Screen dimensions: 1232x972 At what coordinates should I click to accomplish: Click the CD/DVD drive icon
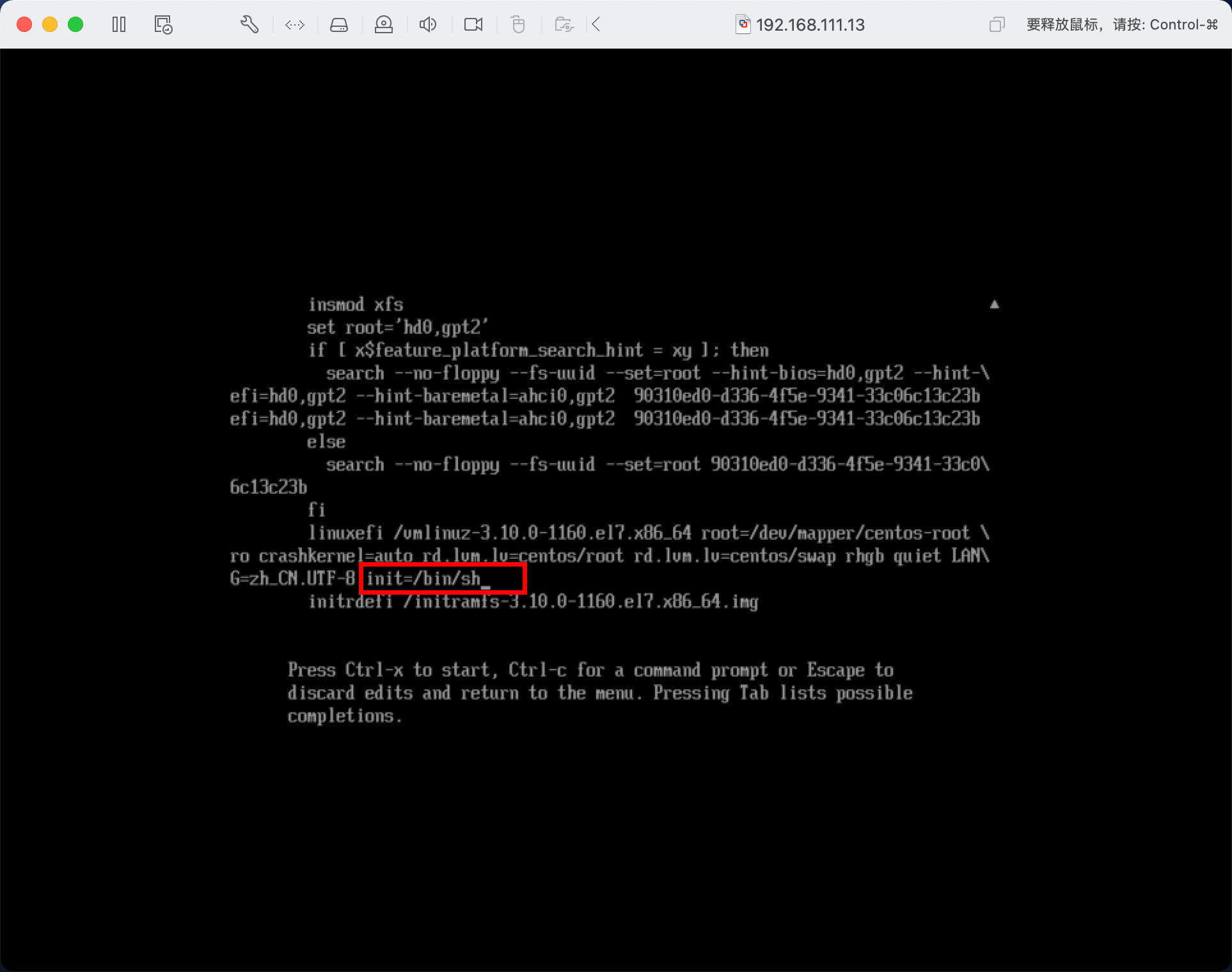(384, 25)
